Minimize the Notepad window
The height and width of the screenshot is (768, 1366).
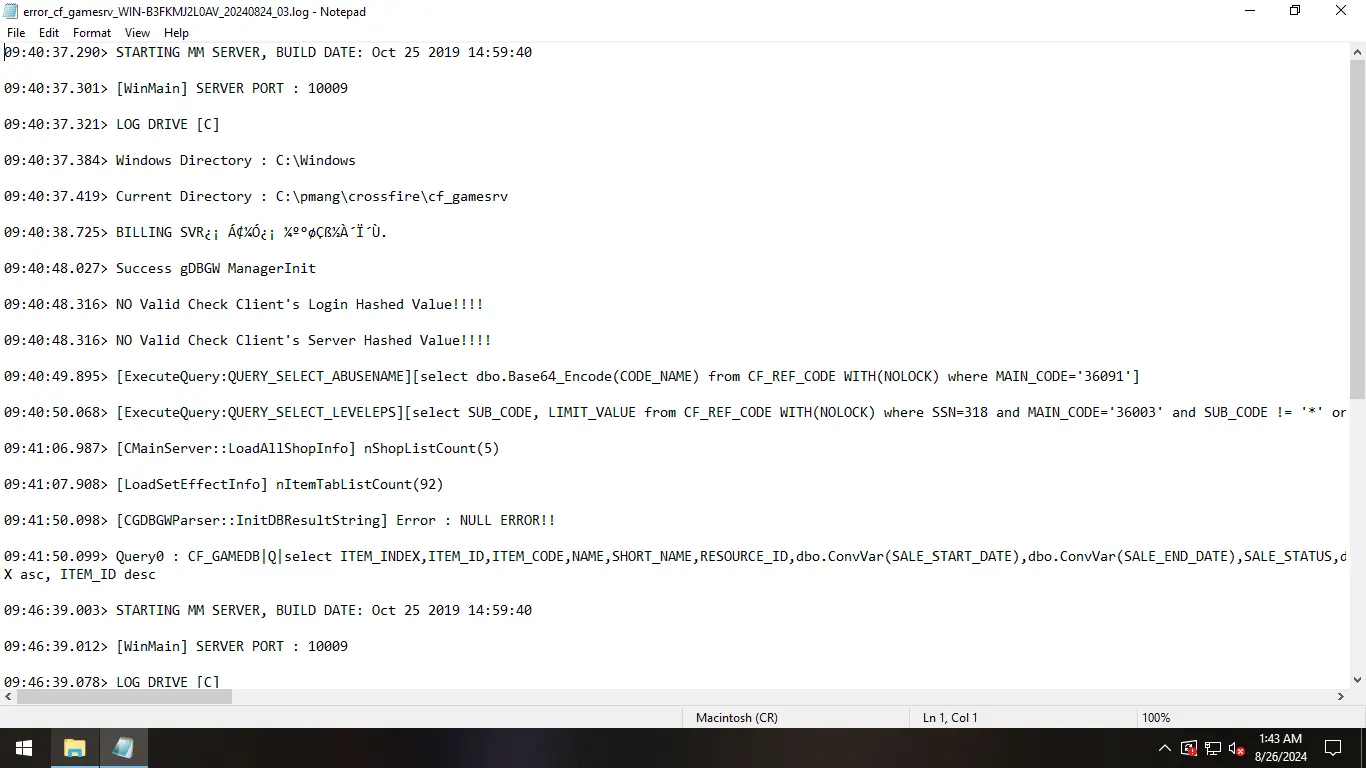point(1250,11)
